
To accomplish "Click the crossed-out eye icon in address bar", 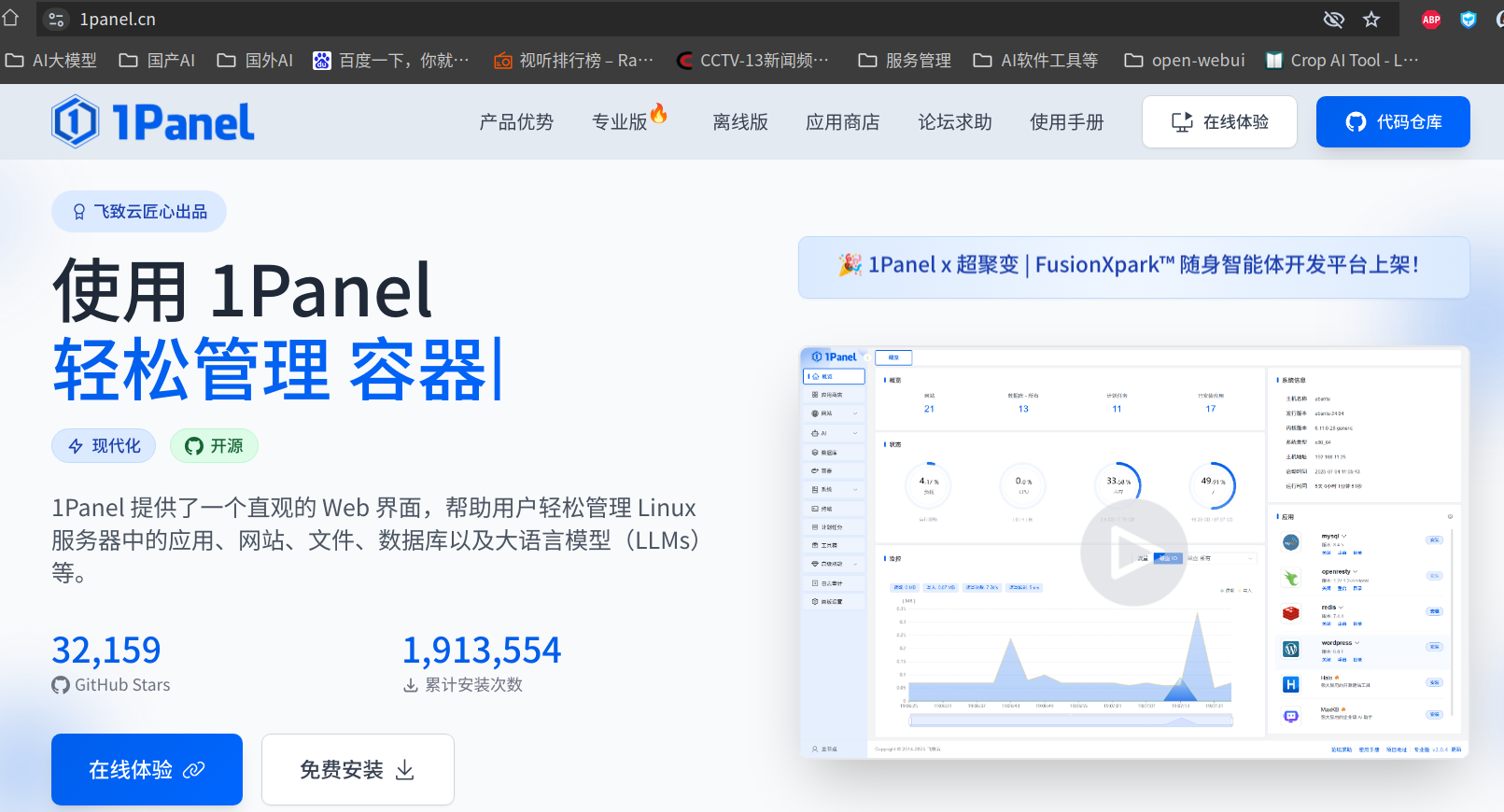I will tap(1334, 19).
